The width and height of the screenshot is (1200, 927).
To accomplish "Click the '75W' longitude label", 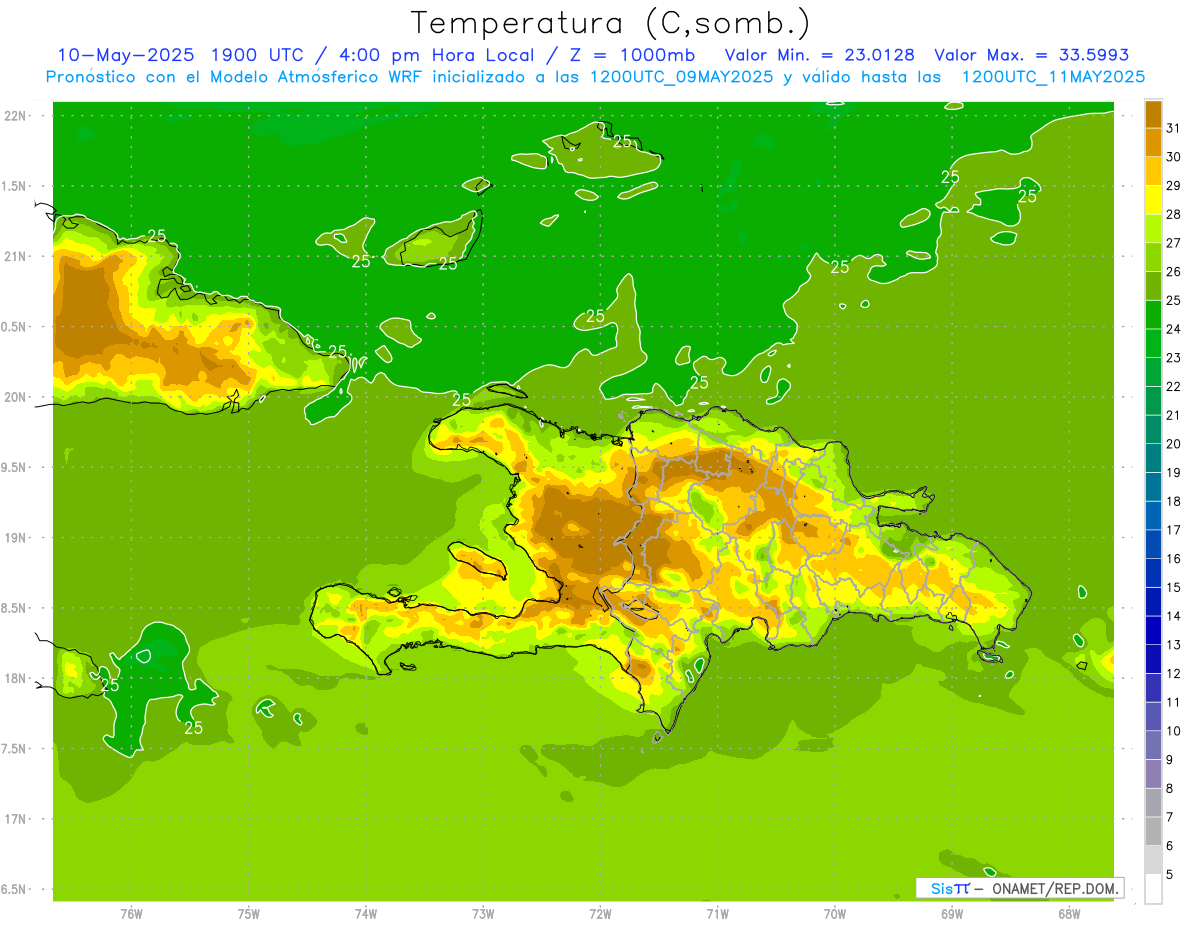I will coord(249,913).
